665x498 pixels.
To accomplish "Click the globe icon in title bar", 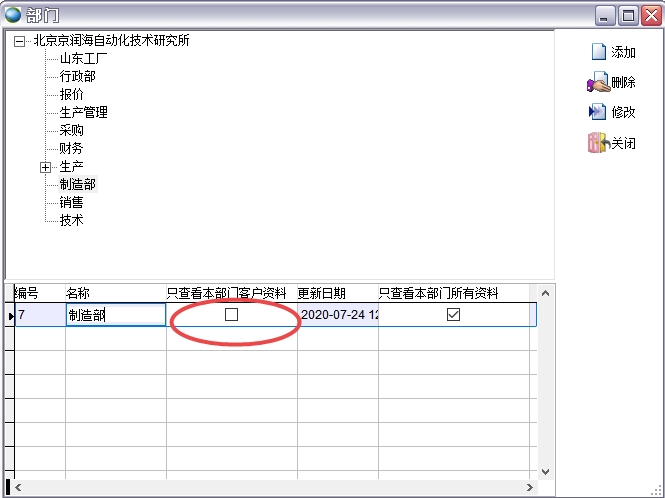I will pos(13,14).
